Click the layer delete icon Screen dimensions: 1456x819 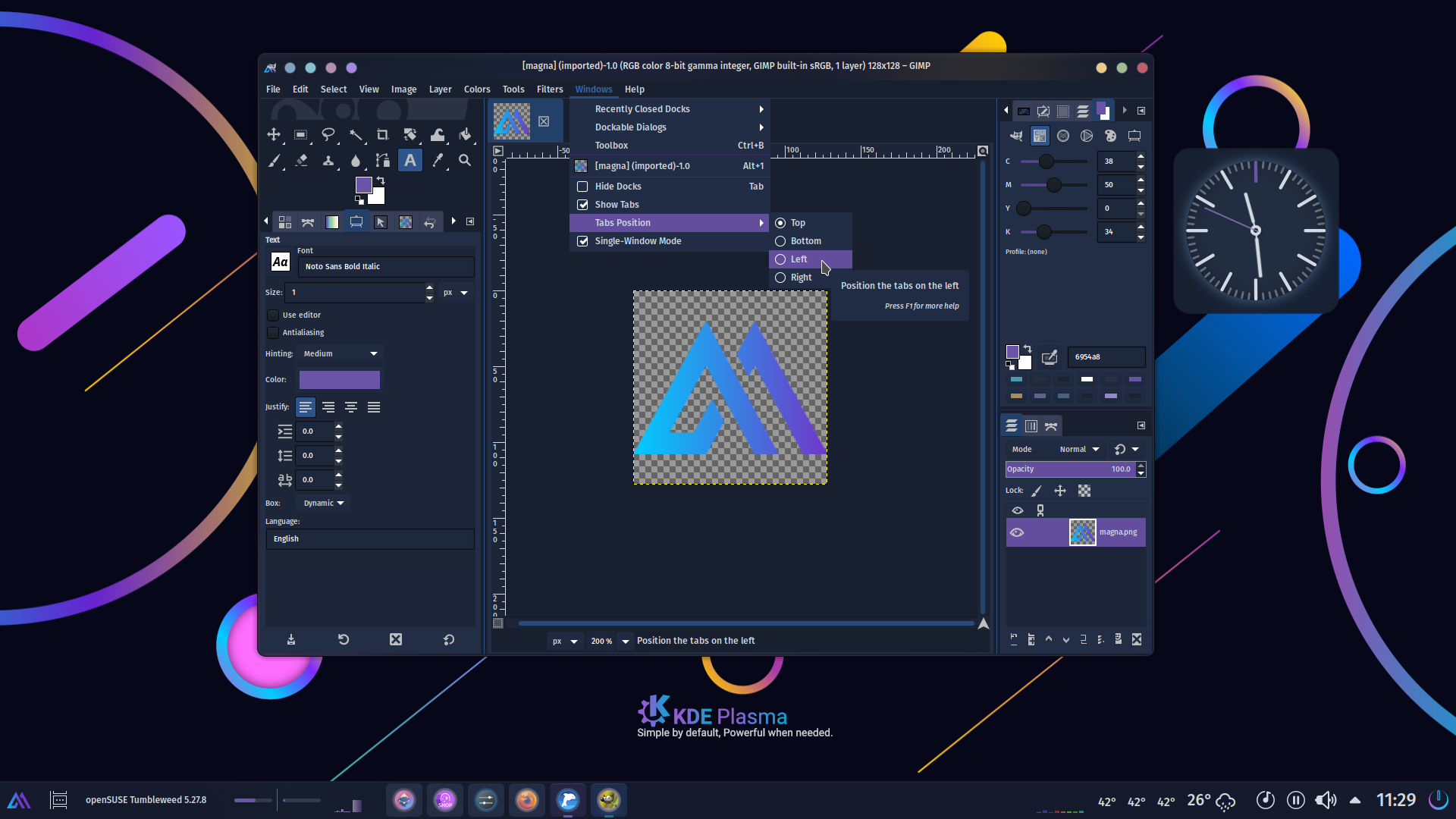click(x=1137, y=639)
